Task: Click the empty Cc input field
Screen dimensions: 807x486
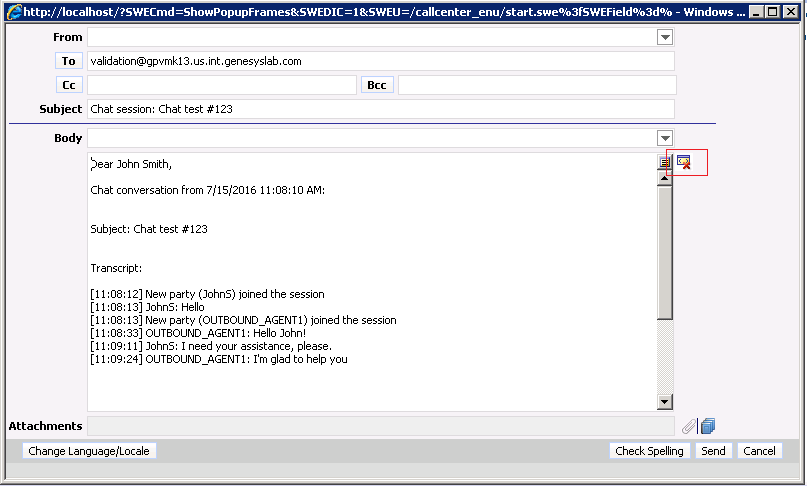Action: 222,85
